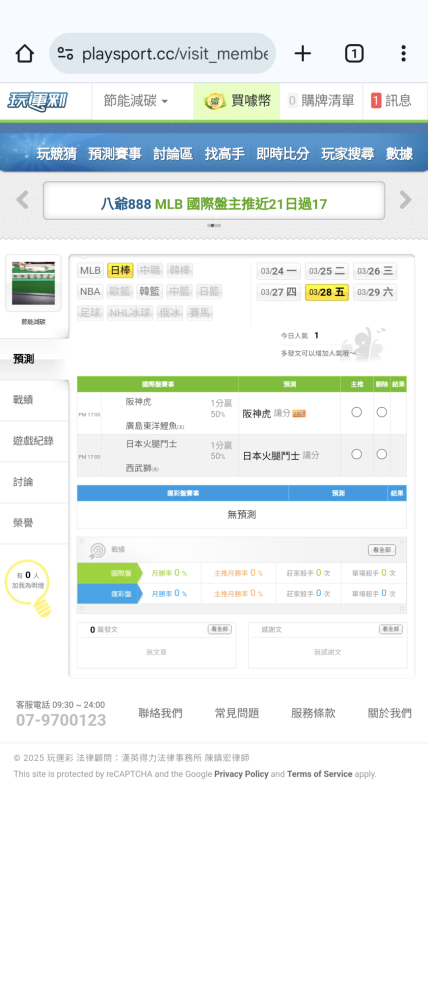Click the 買噱幣 coin icon

point(215,101)
